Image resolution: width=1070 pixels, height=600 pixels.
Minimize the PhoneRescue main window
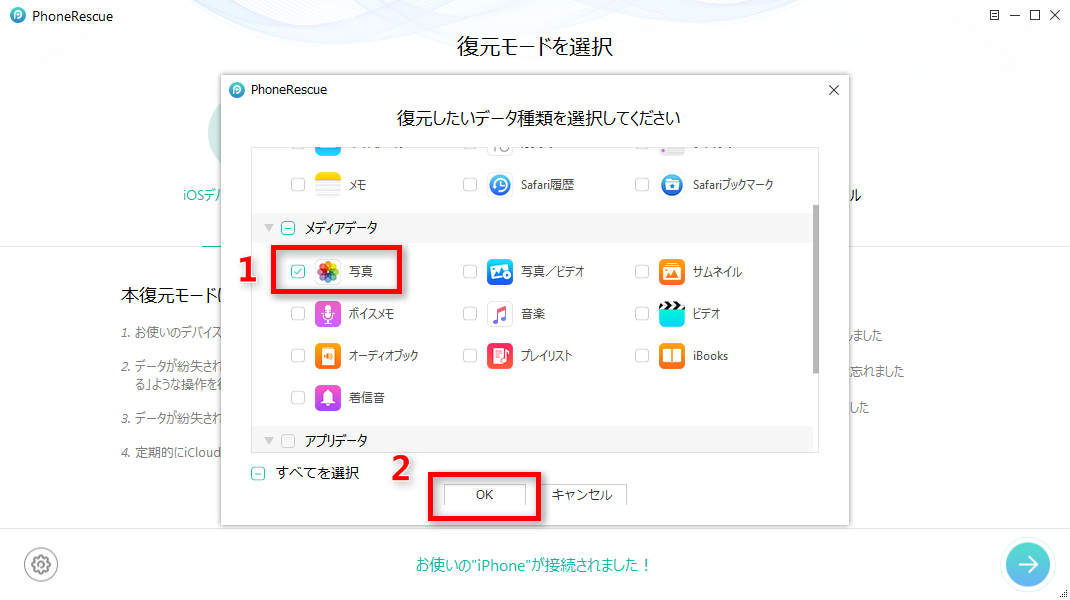click(x=1015, y=15)
